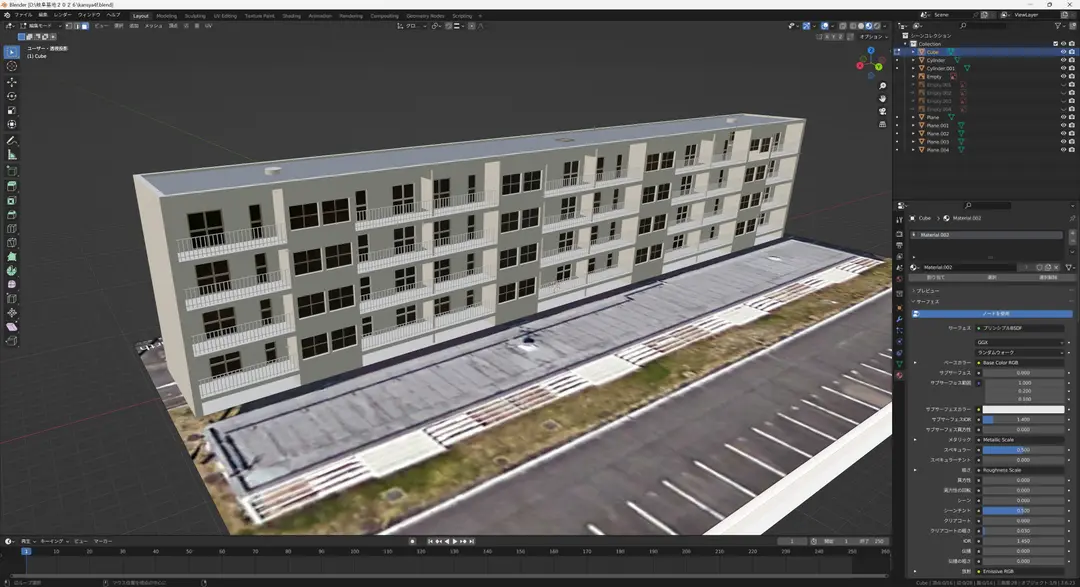Disable rendering of Plane.004 camera icon
Screen dimensions: 1080x587
[1072, 150]
